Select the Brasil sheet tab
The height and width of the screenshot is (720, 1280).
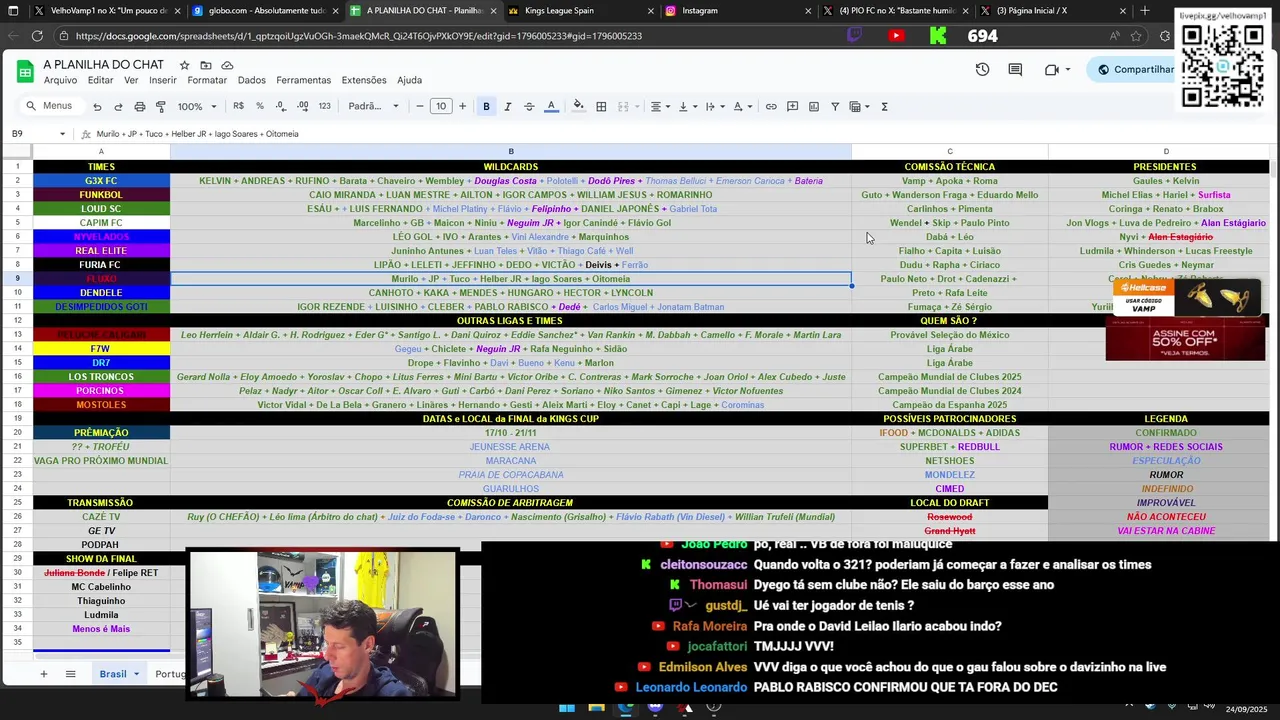click(119, 674)
